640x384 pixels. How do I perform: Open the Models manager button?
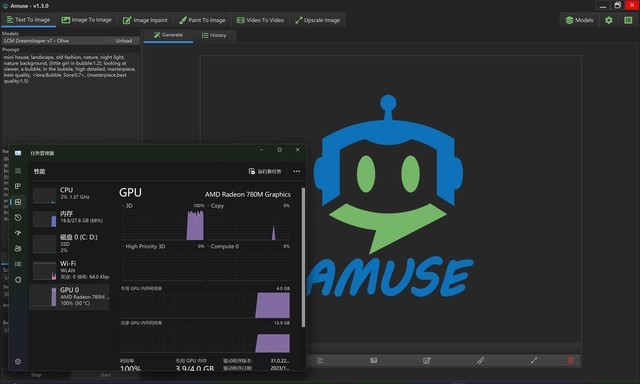click(579, 20)
